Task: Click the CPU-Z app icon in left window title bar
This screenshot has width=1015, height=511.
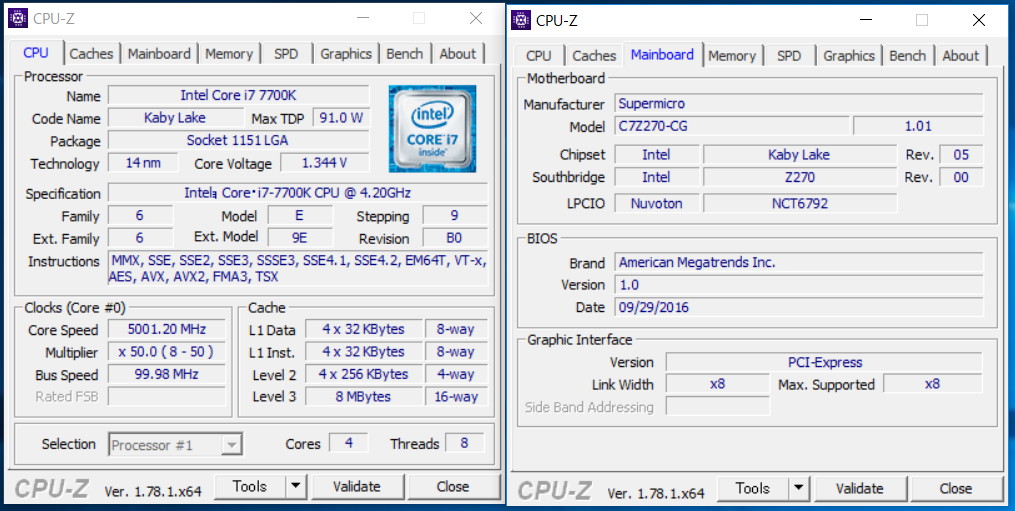Action: (18, 18)
